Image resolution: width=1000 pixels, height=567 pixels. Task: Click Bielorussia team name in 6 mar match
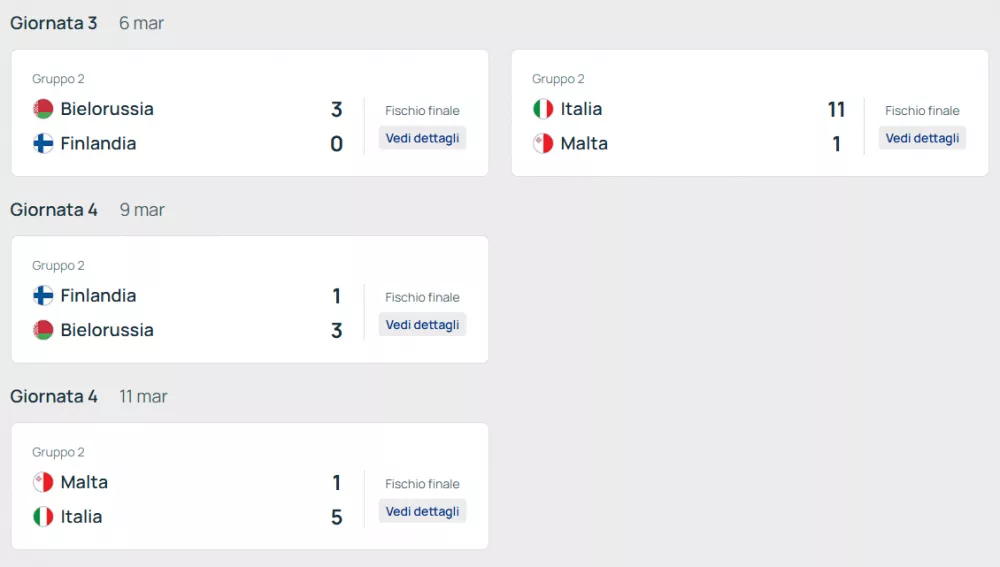(107, 109)
